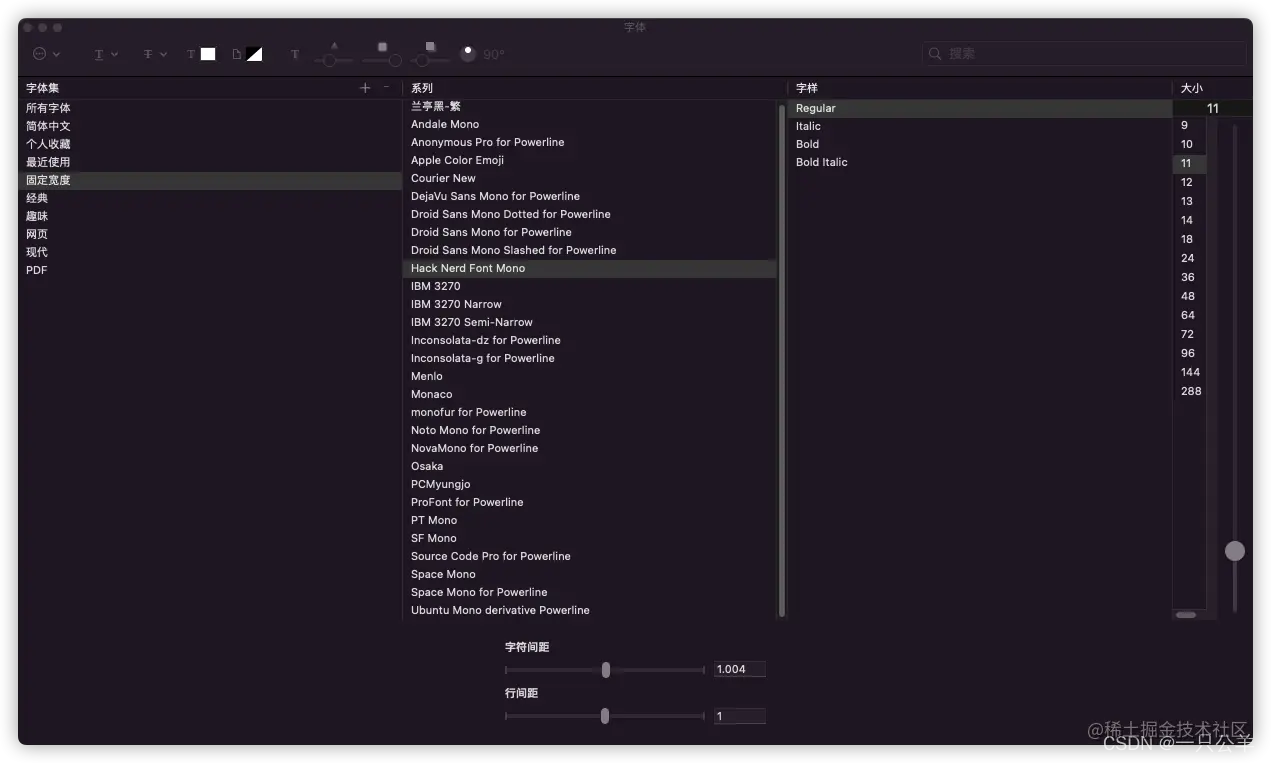Select PDF collection
The image size is (1271, 763).
pyautogui.click(x=210, y=270)
